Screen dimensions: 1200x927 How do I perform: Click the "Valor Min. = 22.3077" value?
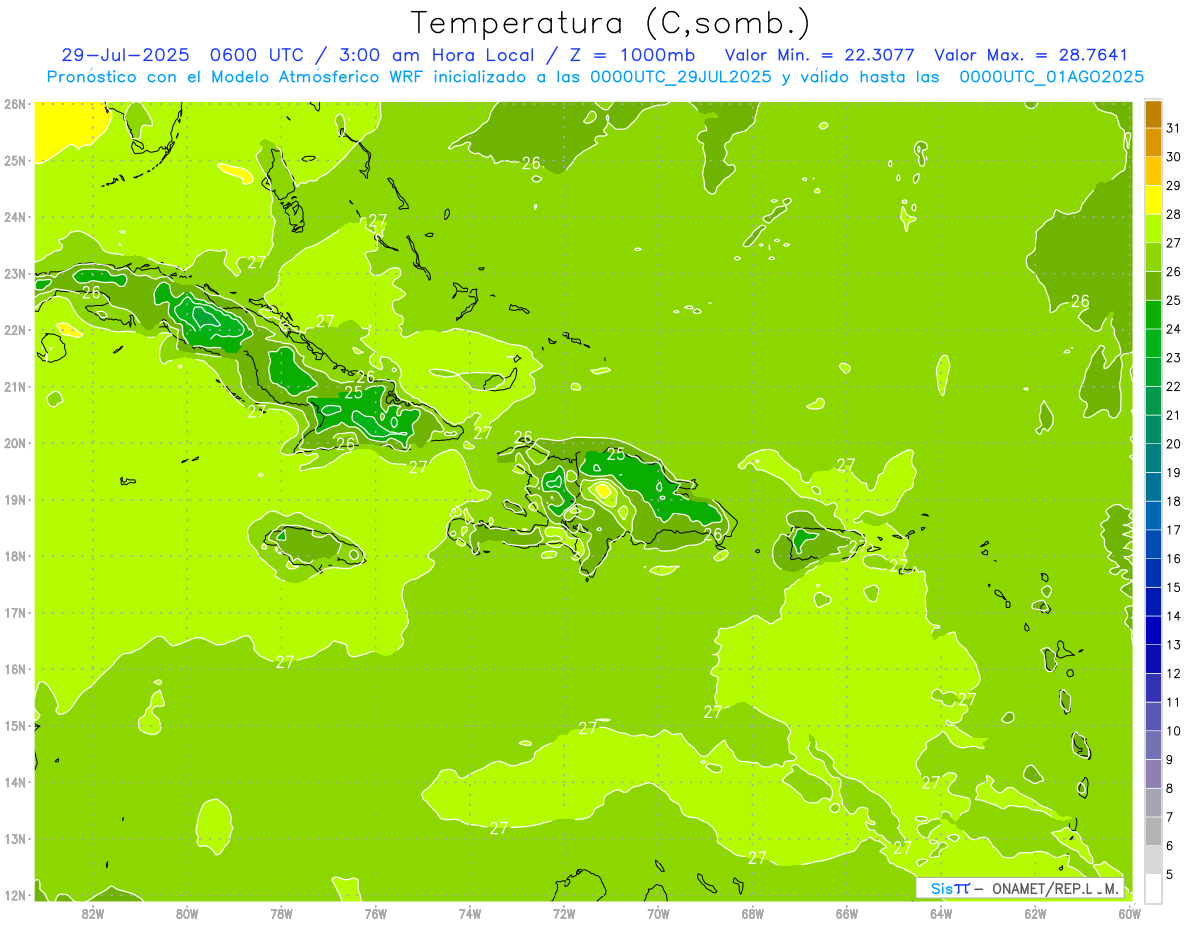point(819,55)
